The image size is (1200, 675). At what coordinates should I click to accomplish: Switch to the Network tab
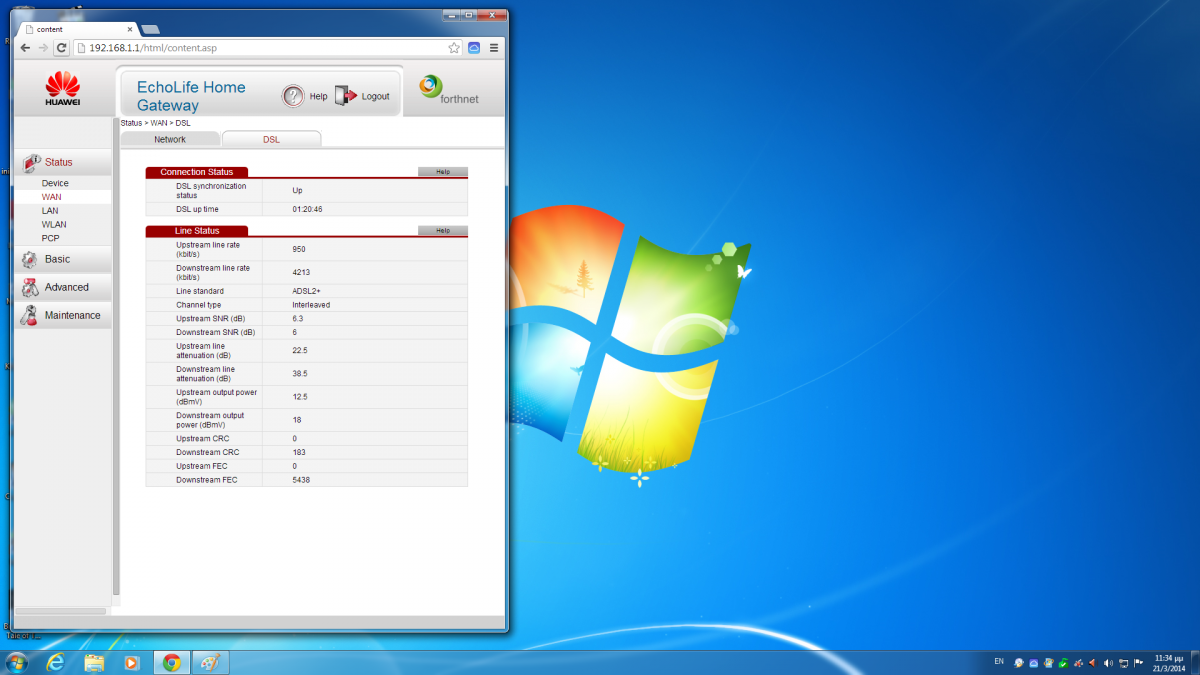170,139
